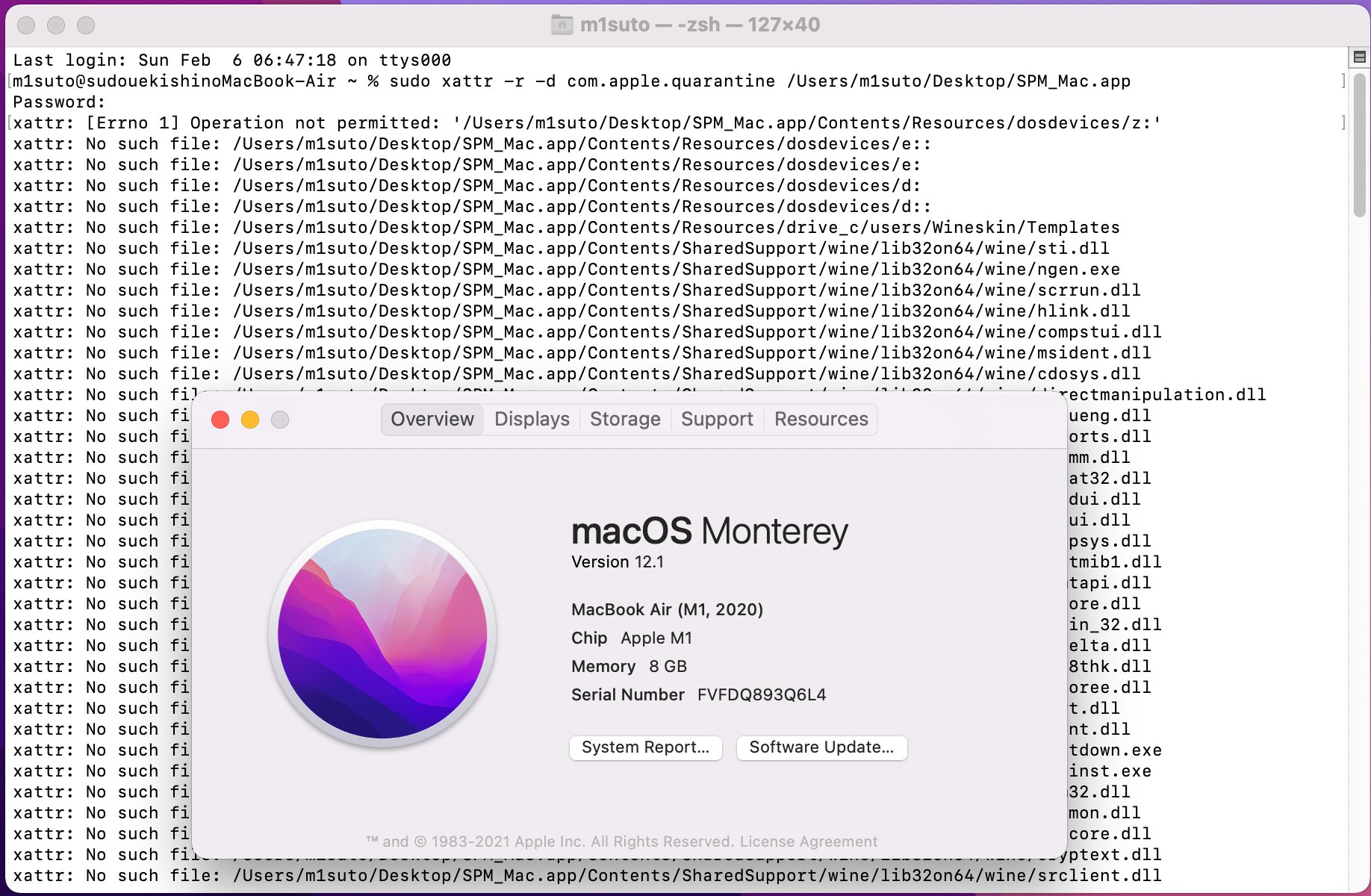The image size is (1371, 896).
Task: Click the 'macOS Monterey' heading
Action: coord(709,531)
